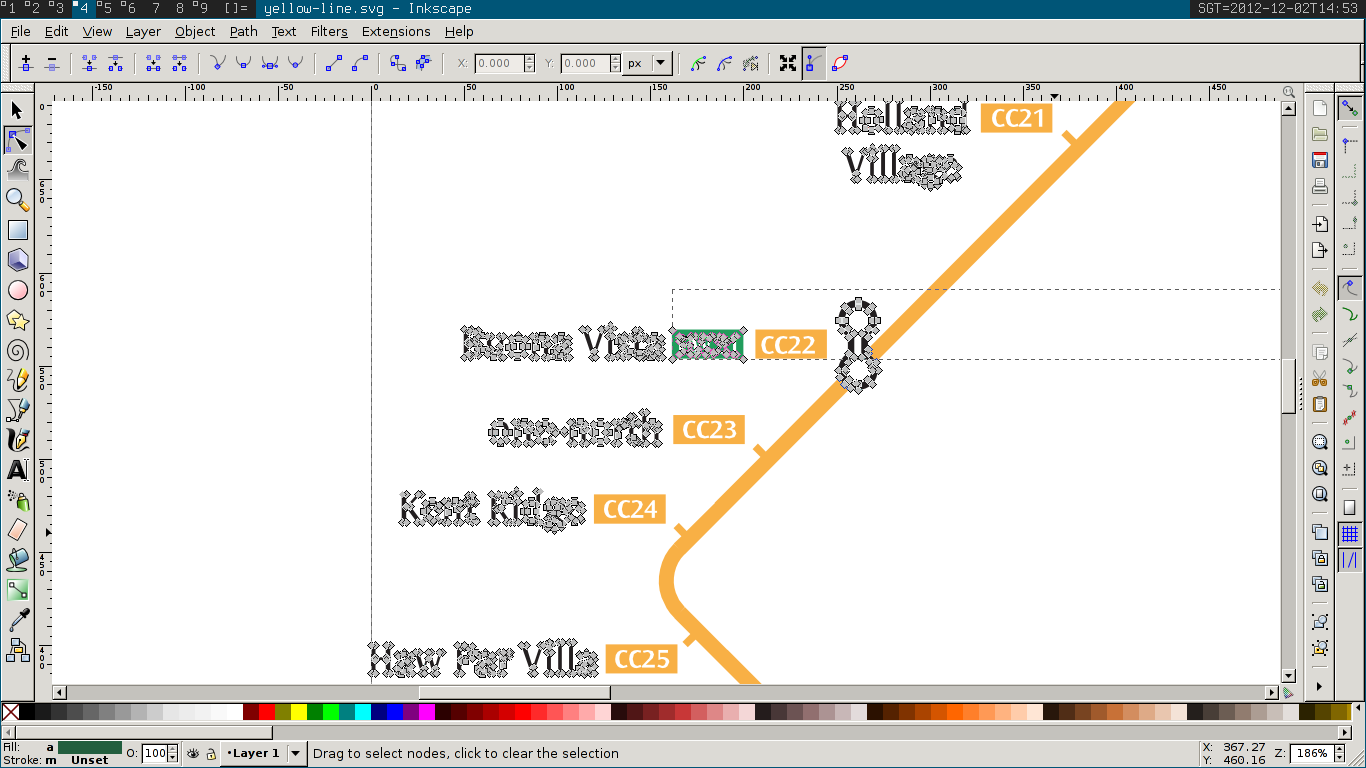Activate the Star and polygon tool
The width and height of the screenshot is (1366, 768).
(x=17, y=320)
